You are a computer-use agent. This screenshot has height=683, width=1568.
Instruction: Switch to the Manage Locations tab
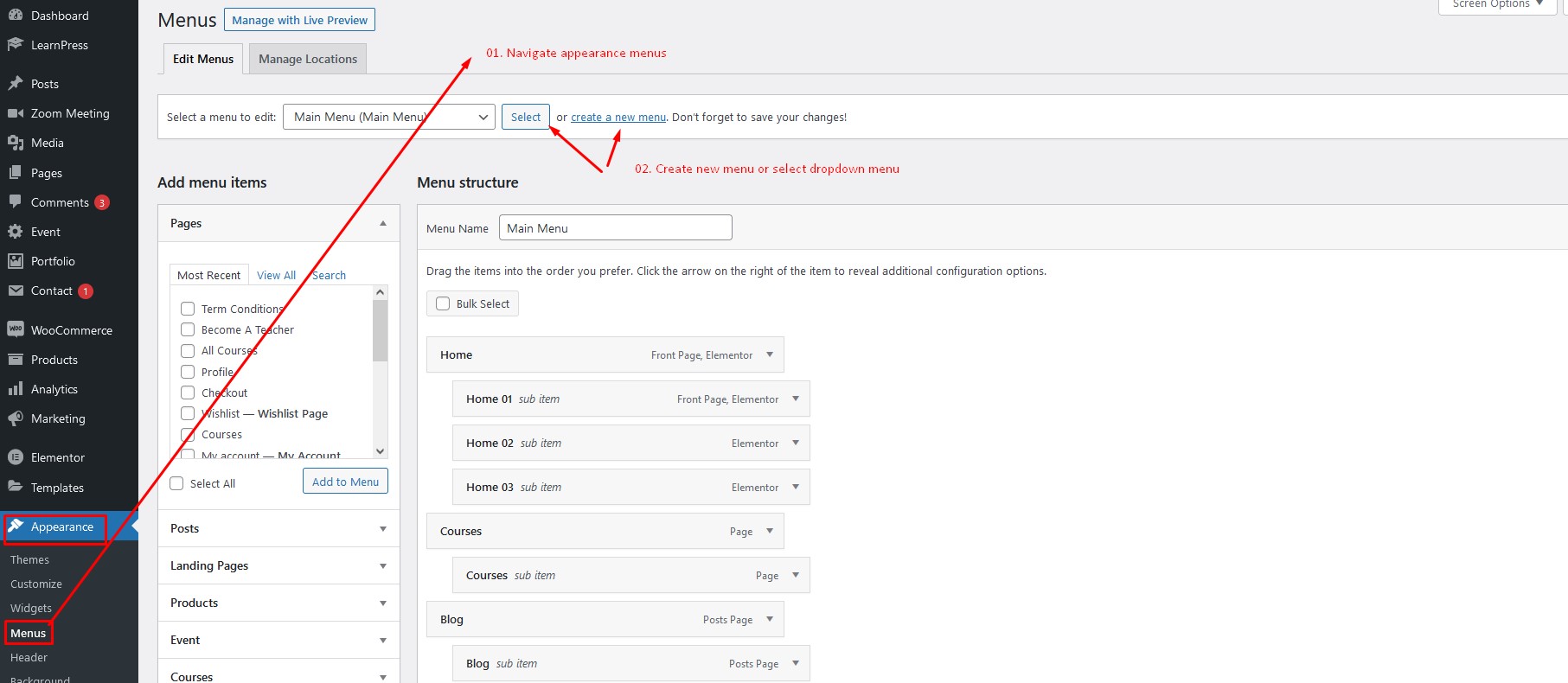click(307, 59)
